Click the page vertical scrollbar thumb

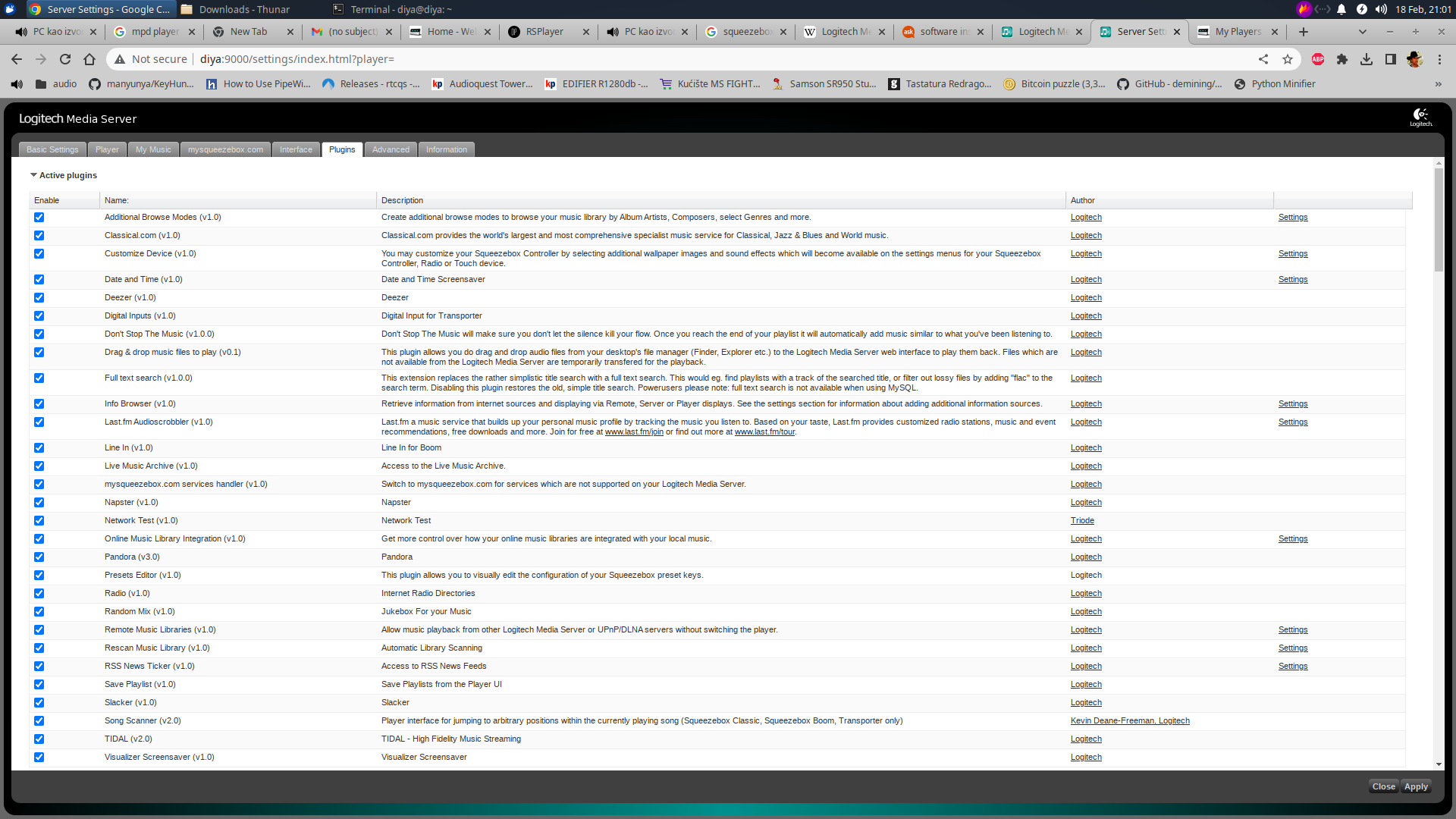coord(1439,220)
